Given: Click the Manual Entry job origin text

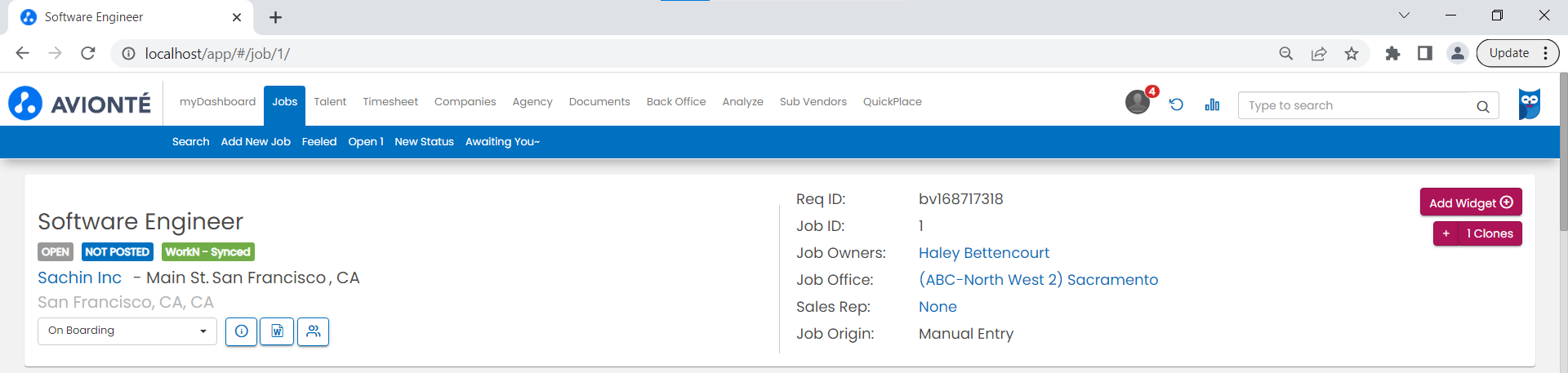Looking at the screenshot, I should pos(966,334).
